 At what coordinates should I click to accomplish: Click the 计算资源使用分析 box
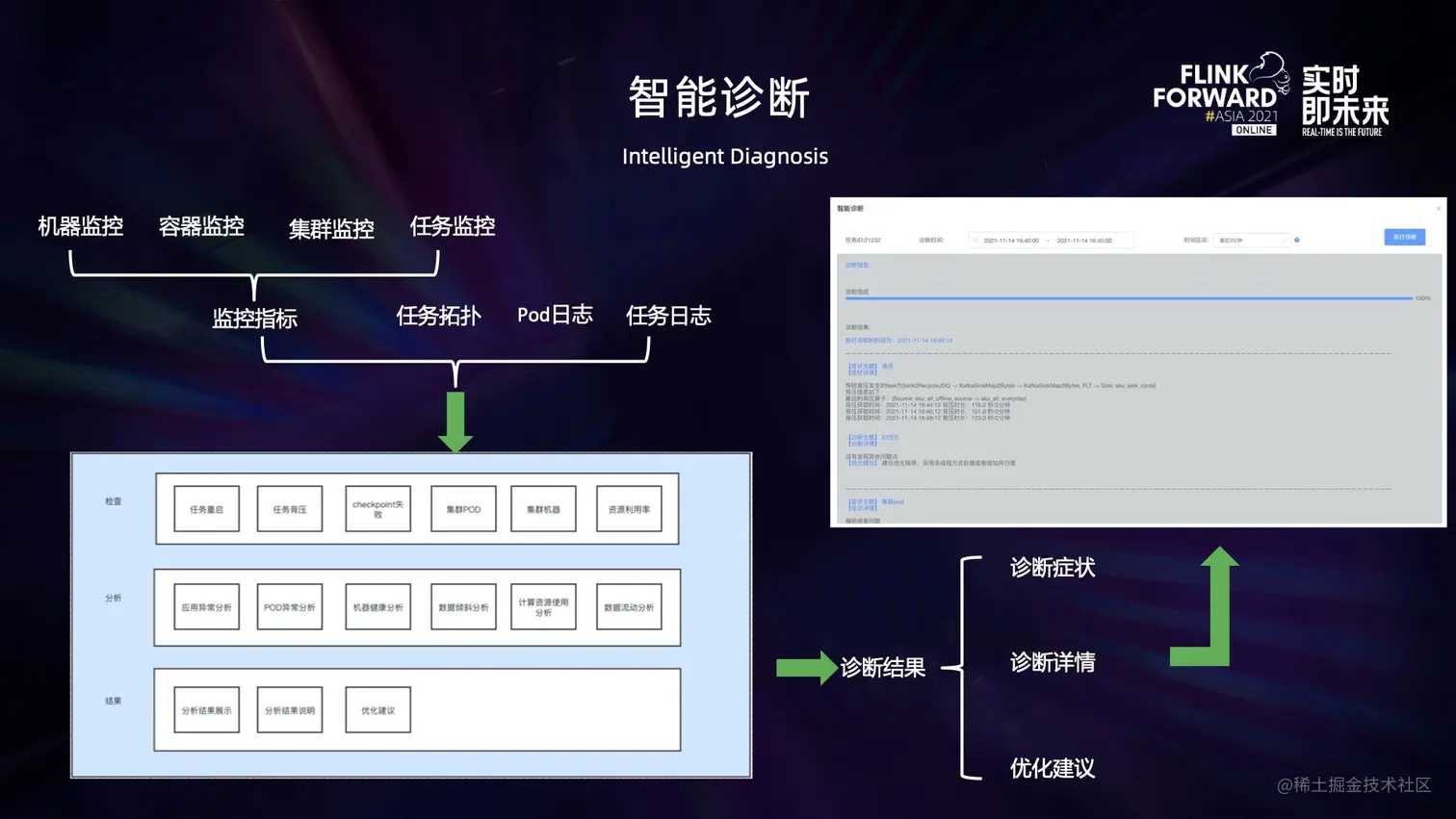point(543,607)
